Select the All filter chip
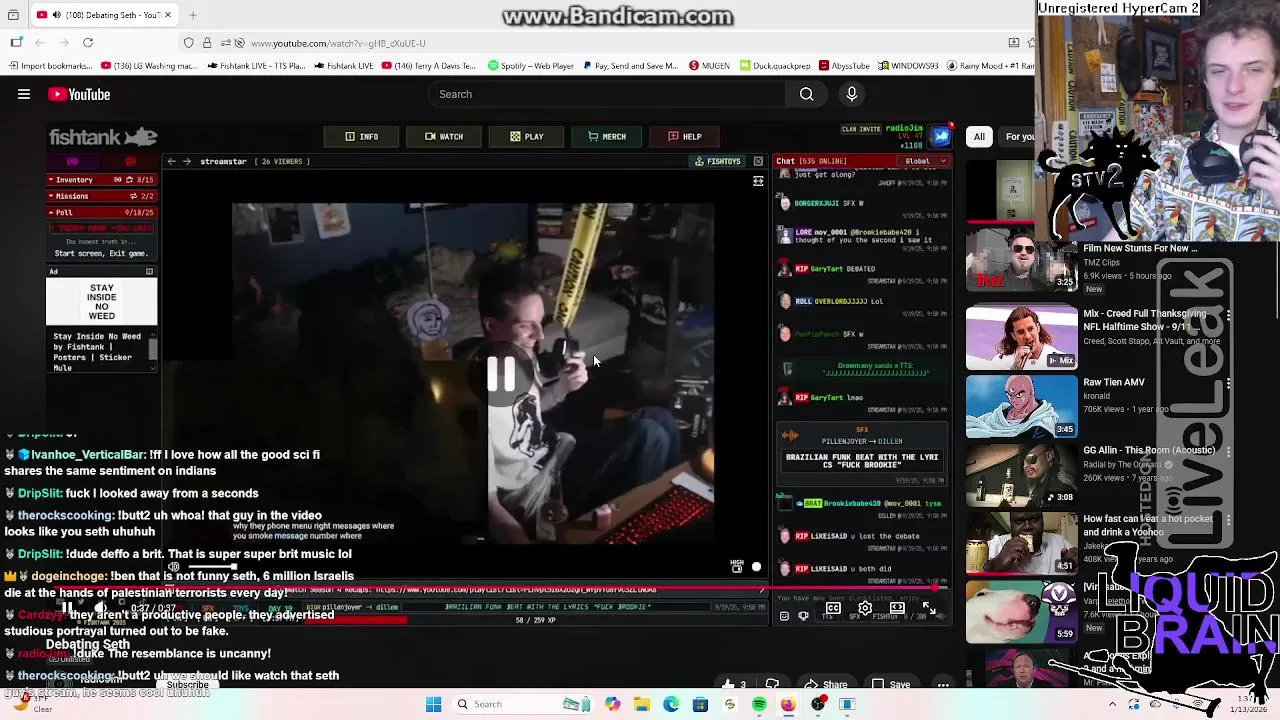This screenshot has height=720, width=1280. (979, 137)
